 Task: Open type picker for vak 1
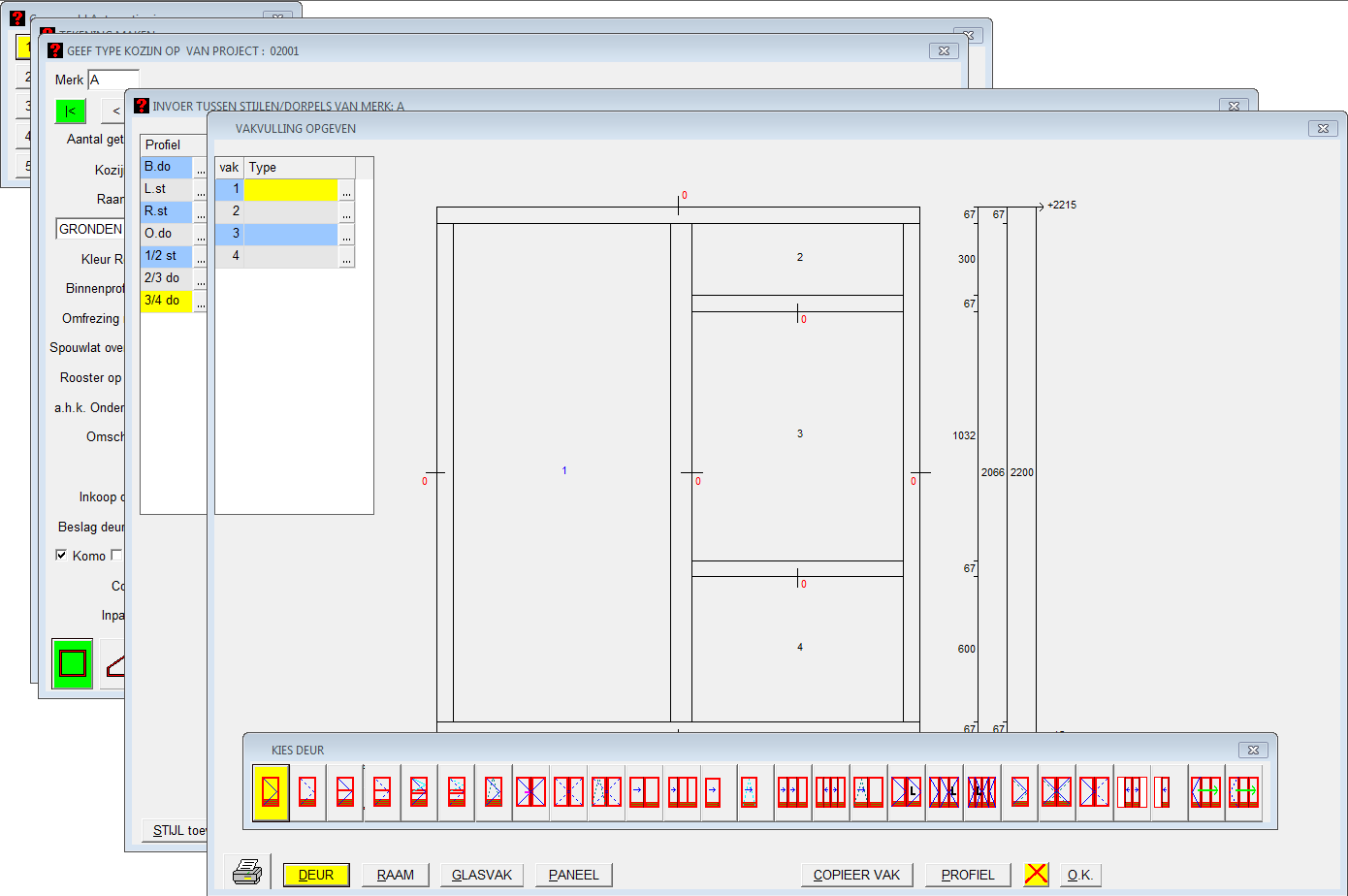pyautogui.click(x=346, y=190)
